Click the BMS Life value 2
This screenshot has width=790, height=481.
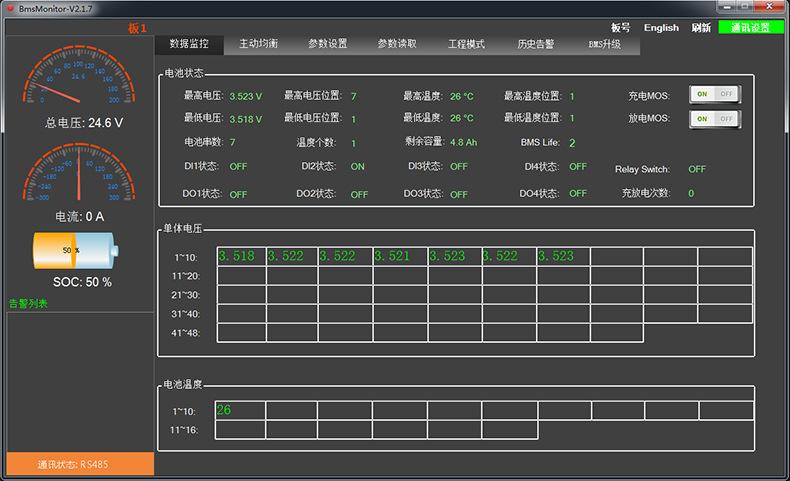(572, 143)
